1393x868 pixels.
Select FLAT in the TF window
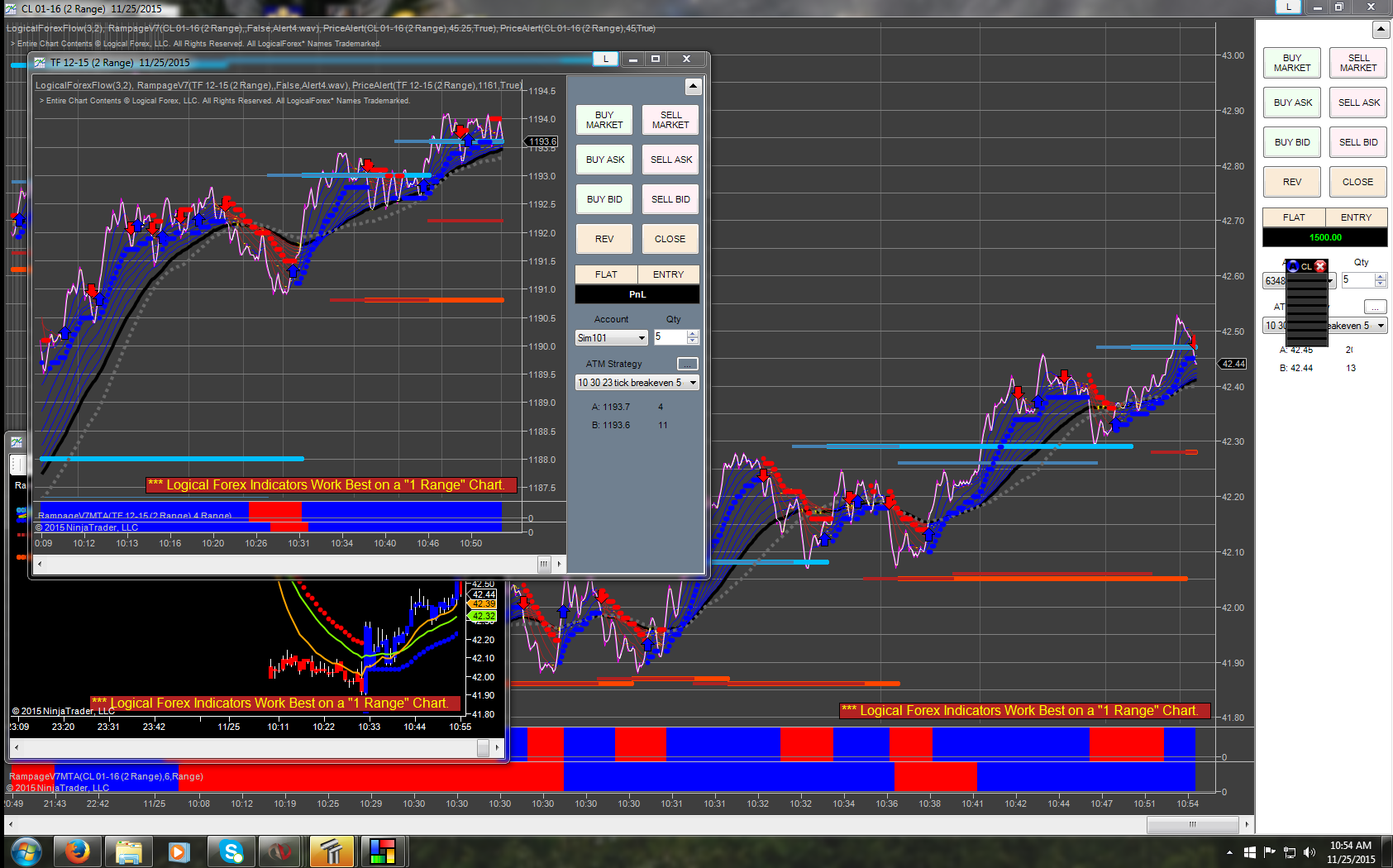pos(606,274)
